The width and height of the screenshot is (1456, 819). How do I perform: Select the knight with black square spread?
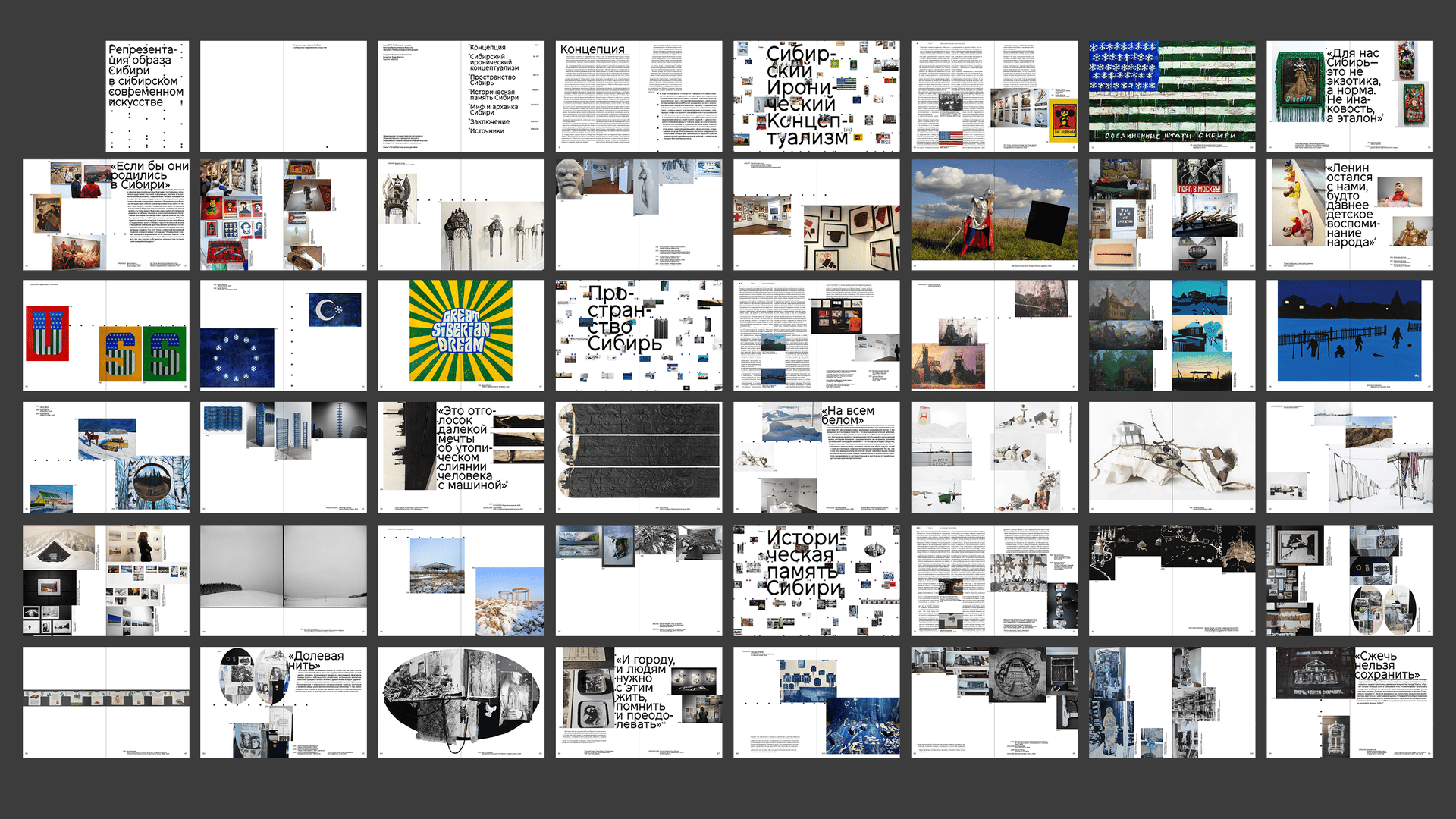[993, 215]
